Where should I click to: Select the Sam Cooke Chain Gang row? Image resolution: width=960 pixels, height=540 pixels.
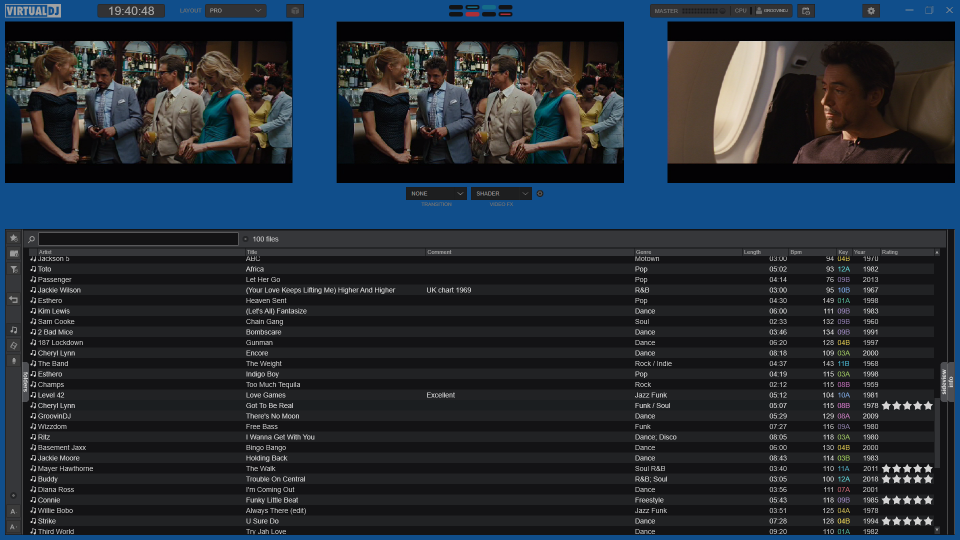pyautogui.click(x=481, y=321)
